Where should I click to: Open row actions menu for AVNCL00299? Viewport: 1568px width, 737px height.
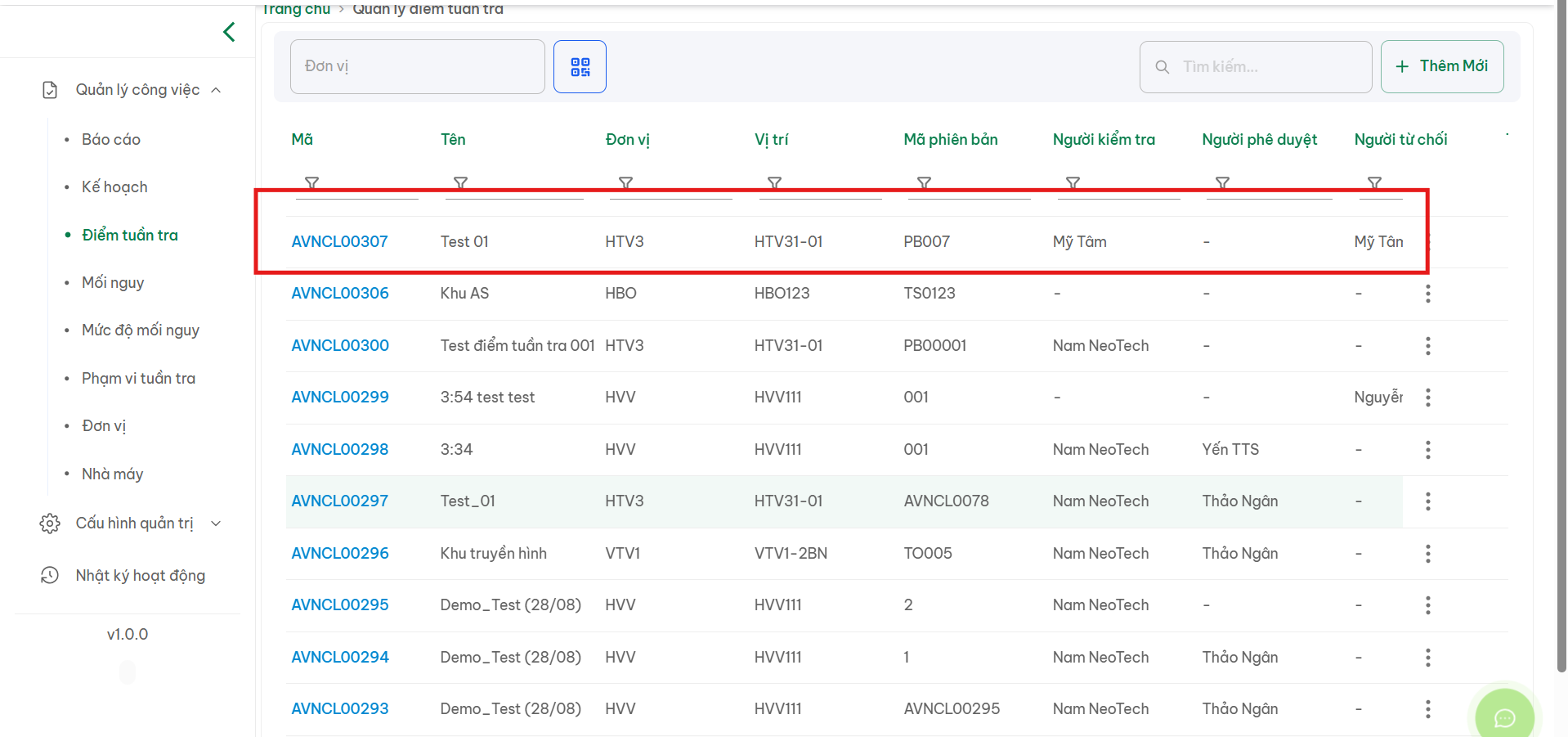(1427, 398)
